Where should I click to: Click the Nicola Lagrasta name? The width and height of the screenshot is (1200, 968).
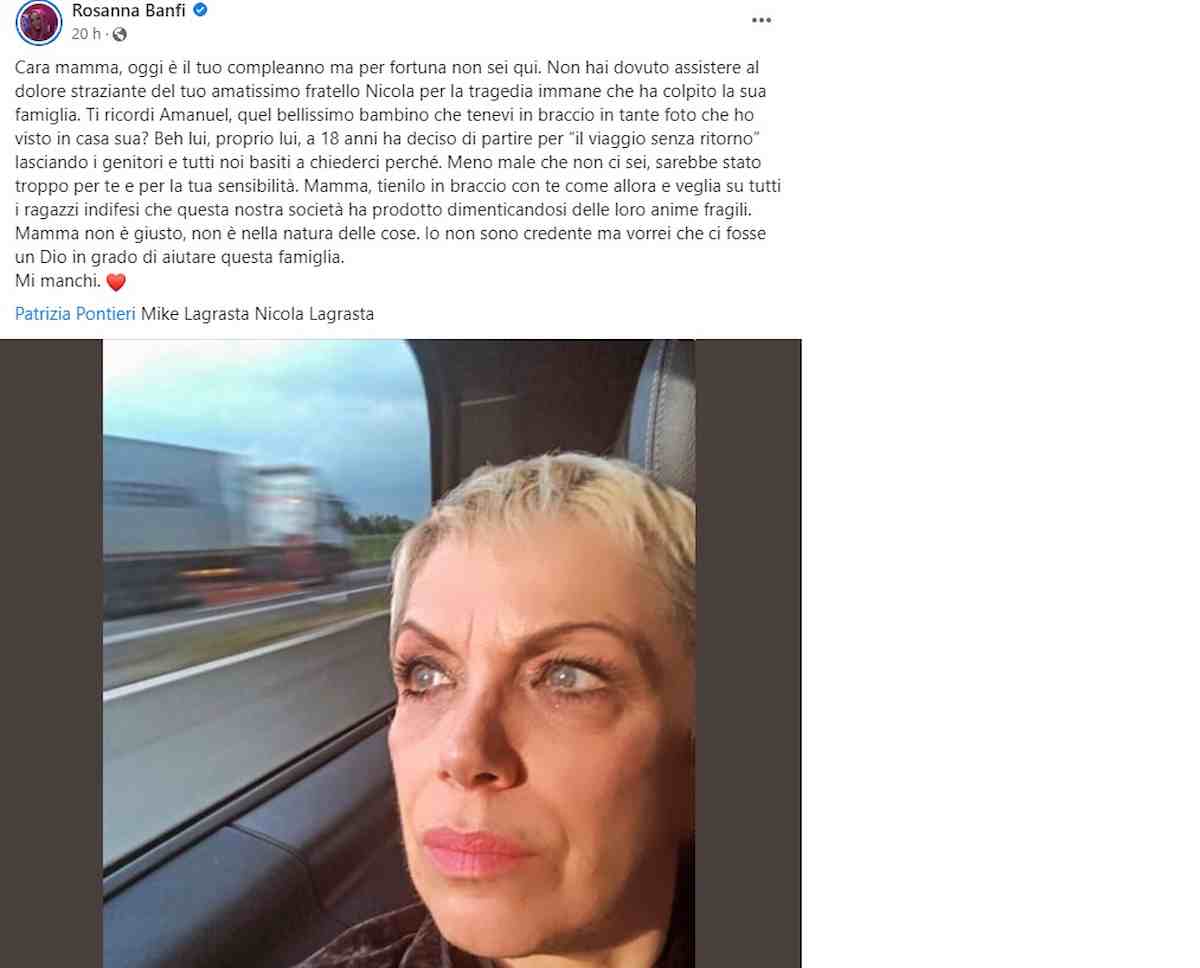[x=315, y=314]
